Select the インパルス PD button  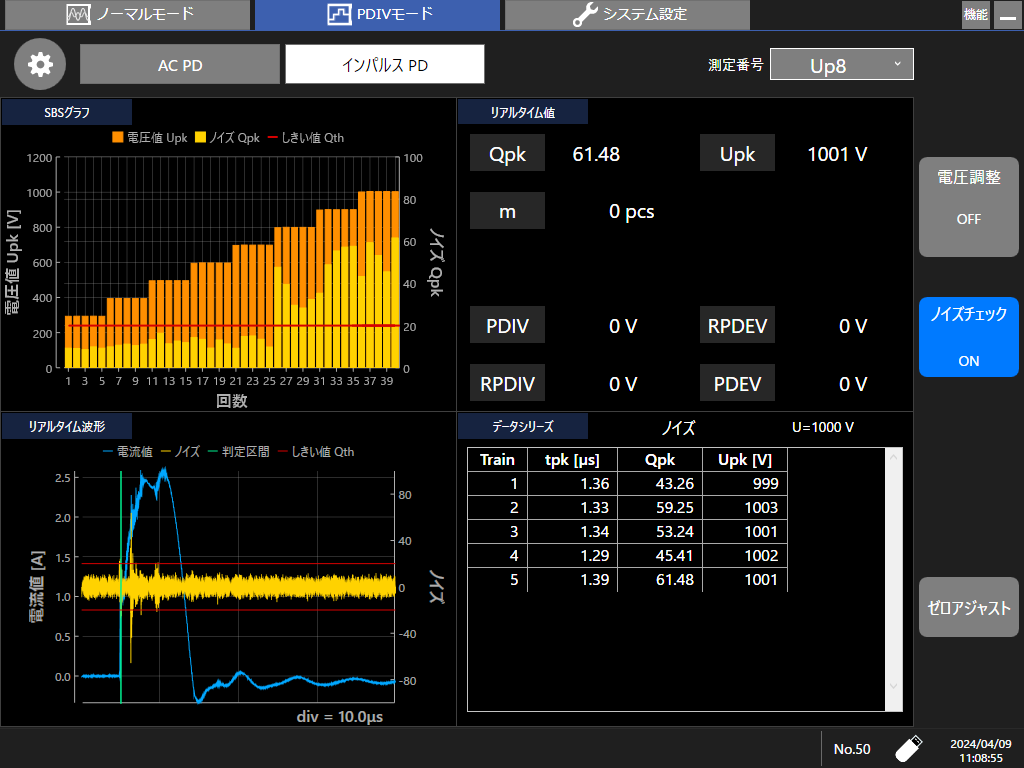pyautogui.click(x=385, y=65)
